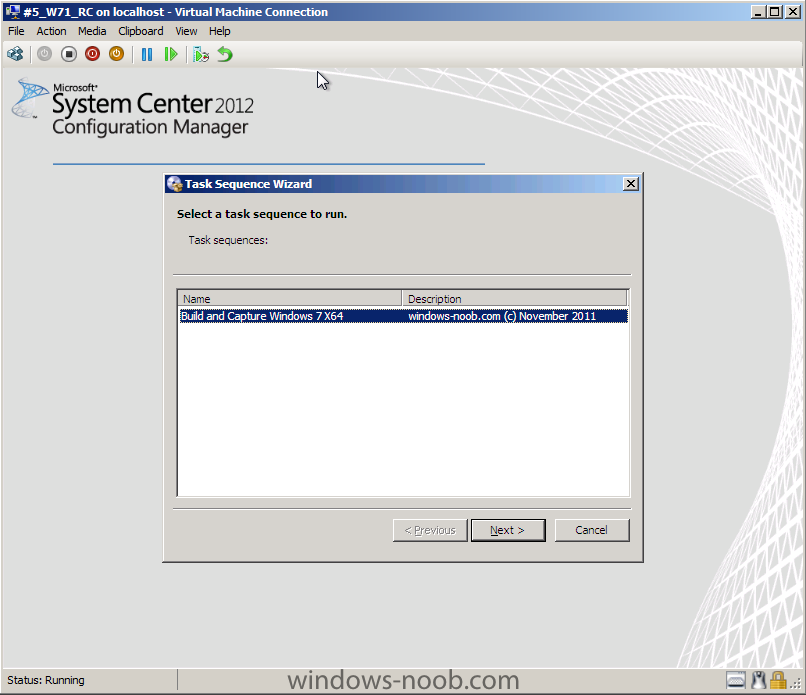Image resolution: width=806 pixels, height=695 pixels.
Task: Maximize the Virtual Machine Connection window
Action: click(775, 11)
